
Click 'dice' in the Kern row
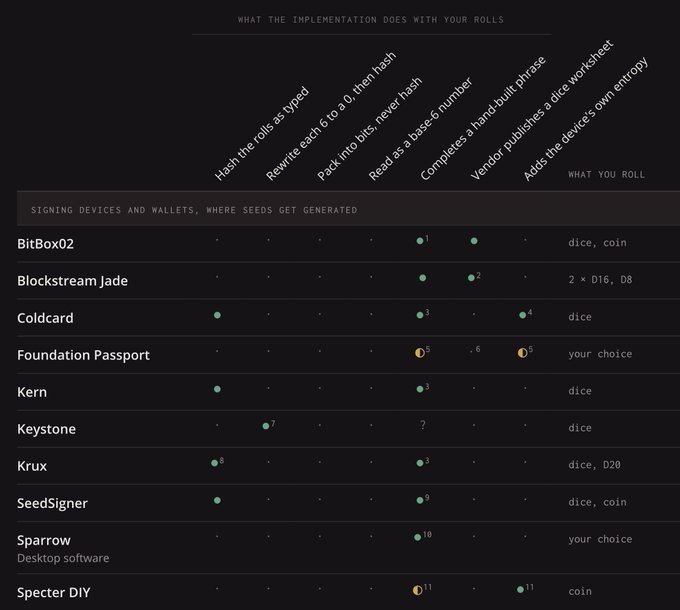580,391
